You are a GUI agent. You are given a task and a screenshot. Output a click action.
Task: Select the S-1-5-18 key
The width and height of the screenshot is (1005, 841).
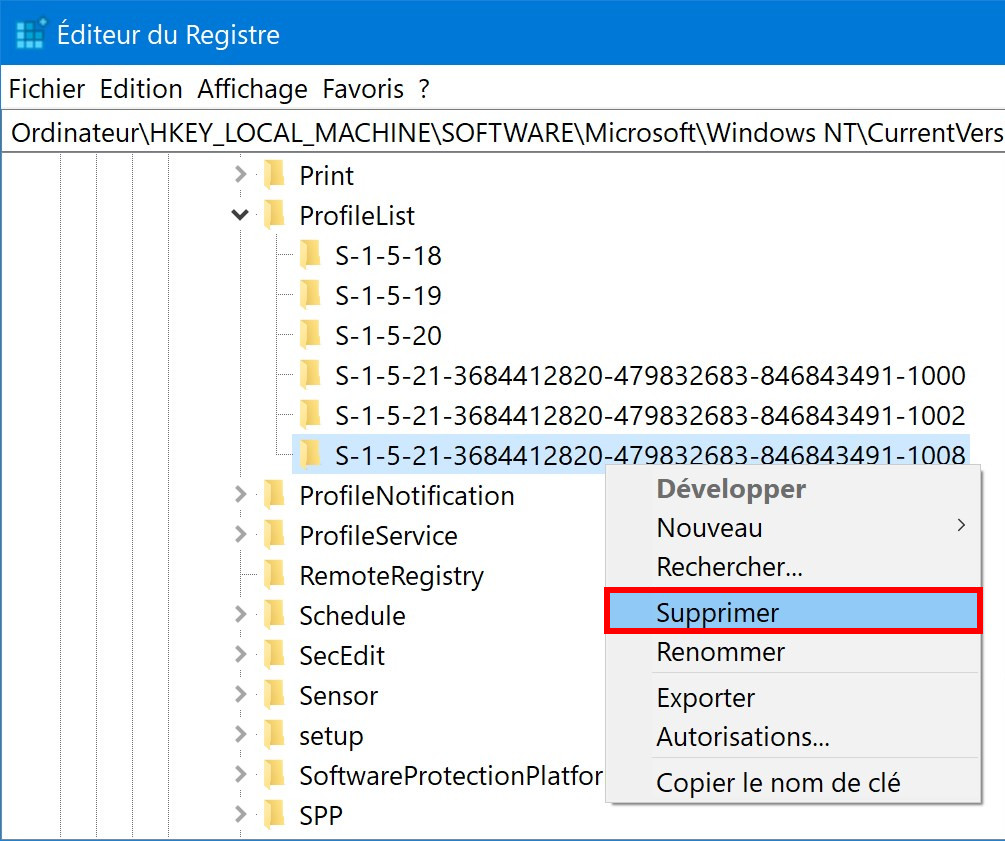(x=388, y=256)
